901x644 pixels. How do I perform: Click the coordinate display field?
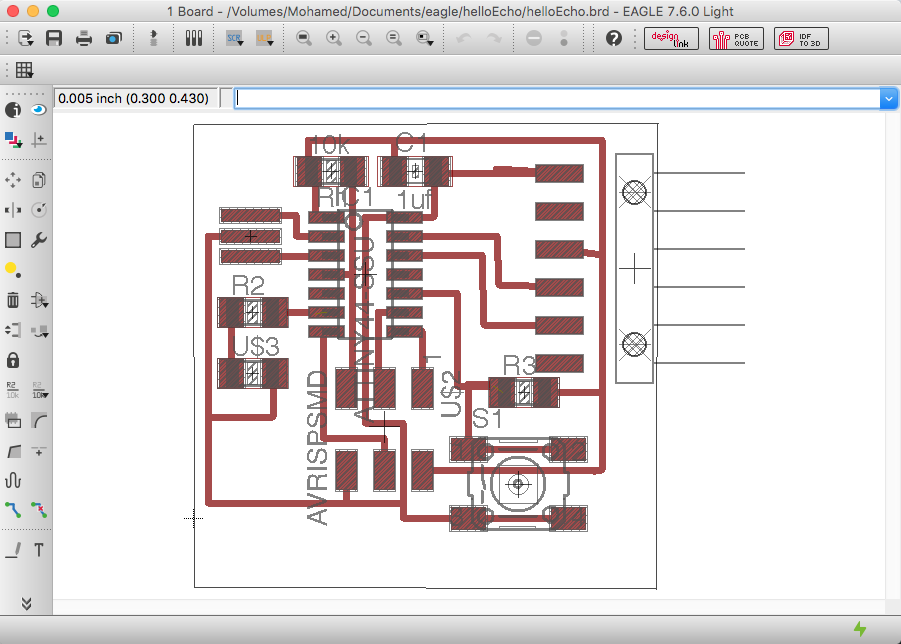[x=136, y=98]
